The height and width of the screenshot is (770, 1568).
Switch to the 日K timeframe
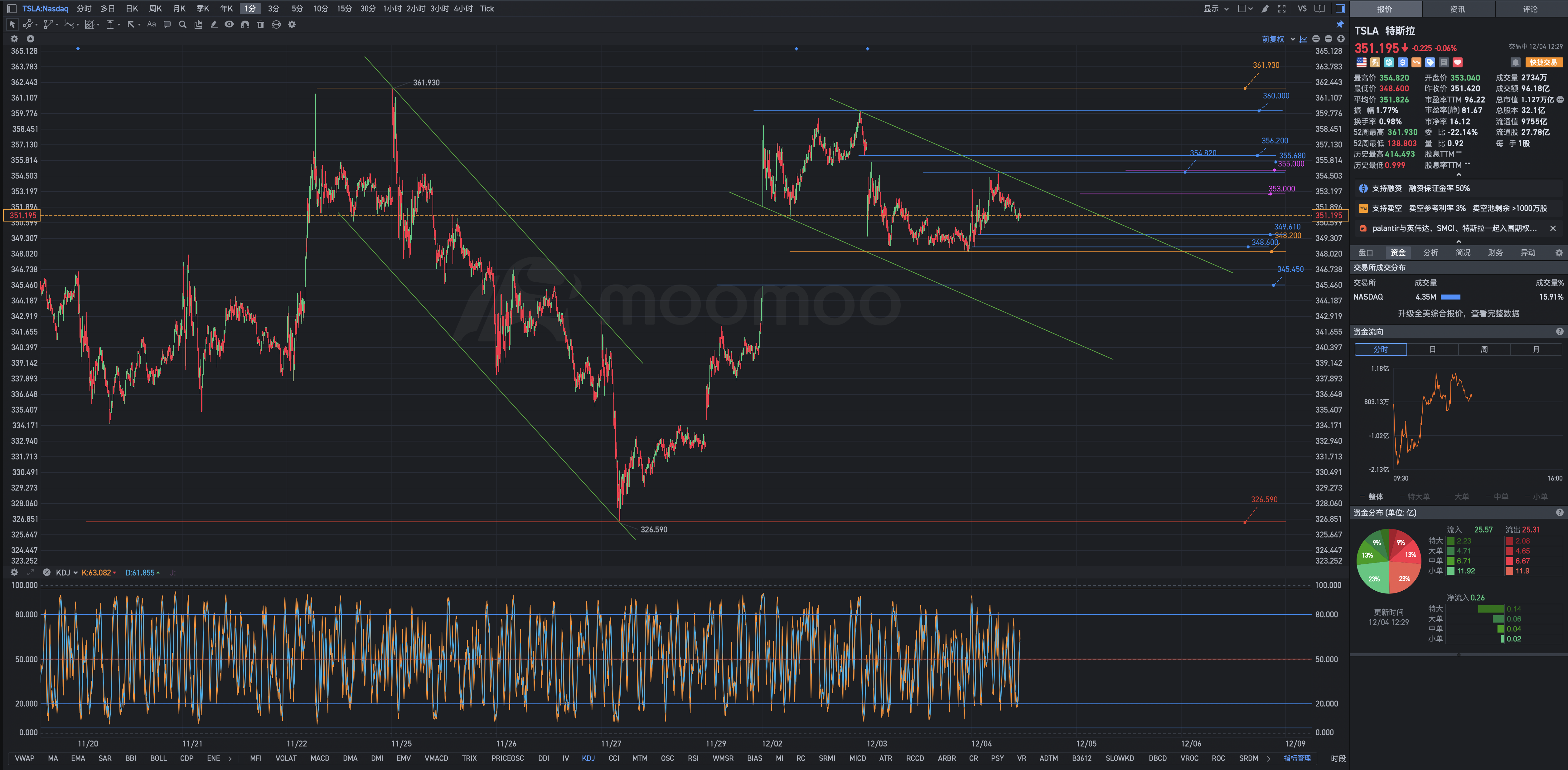pos(132,8)
